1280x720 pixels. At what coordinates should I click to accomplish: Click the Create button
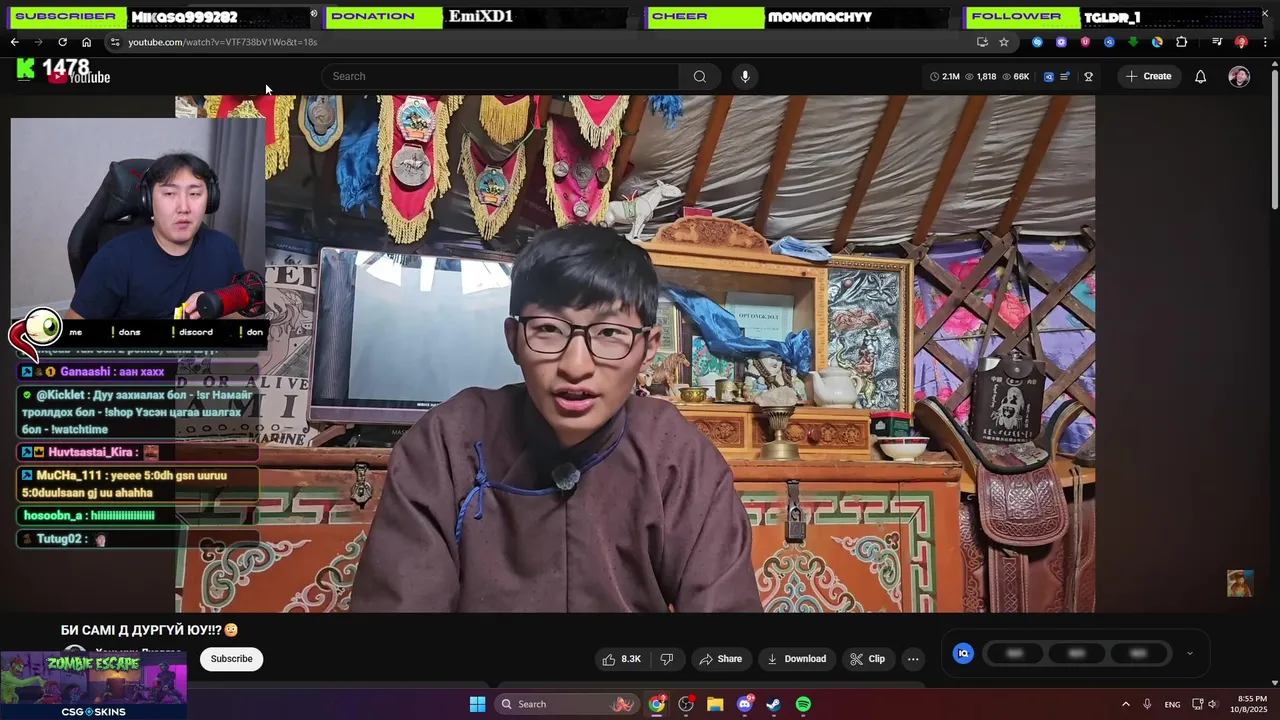pyautogui.click(x=1148, y=76)
